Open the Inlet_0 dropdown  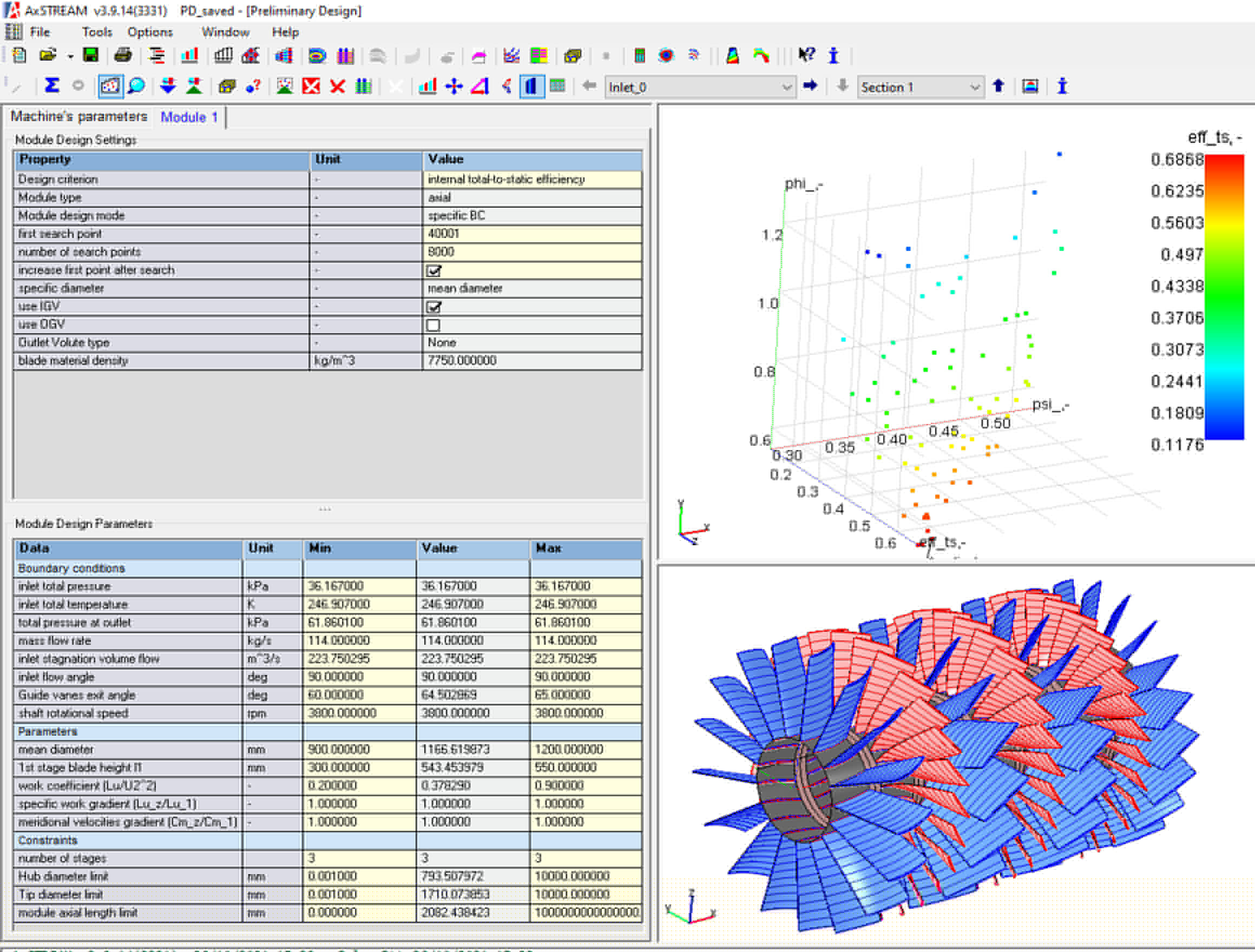(x=786, y=87)
